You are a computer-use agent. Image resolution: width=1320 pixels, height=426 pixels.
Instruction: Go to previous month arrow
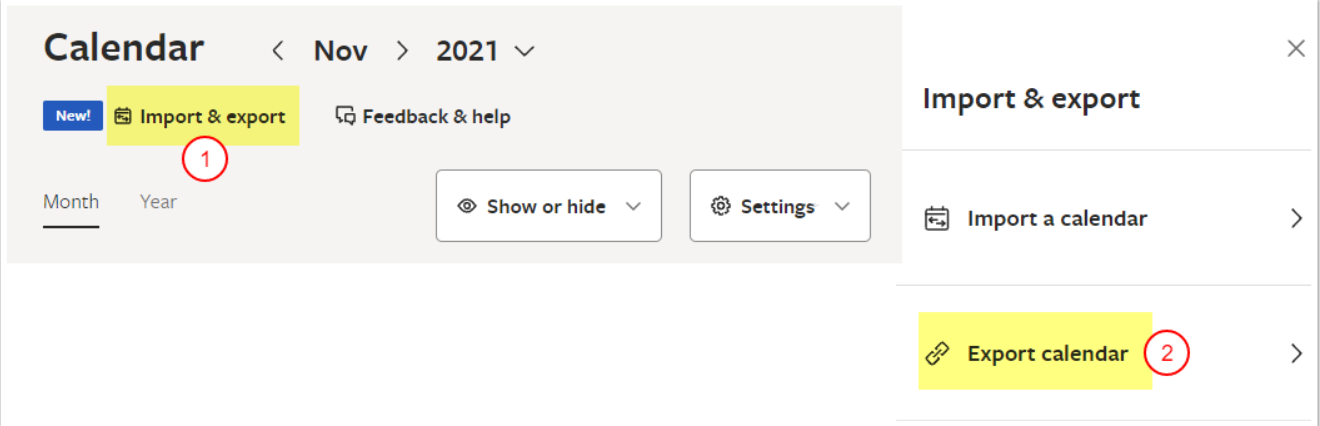279,51
